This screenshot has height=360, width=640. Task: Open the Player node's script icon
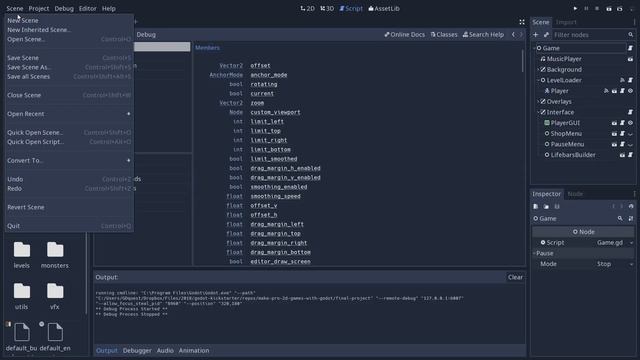coord(622,91)
